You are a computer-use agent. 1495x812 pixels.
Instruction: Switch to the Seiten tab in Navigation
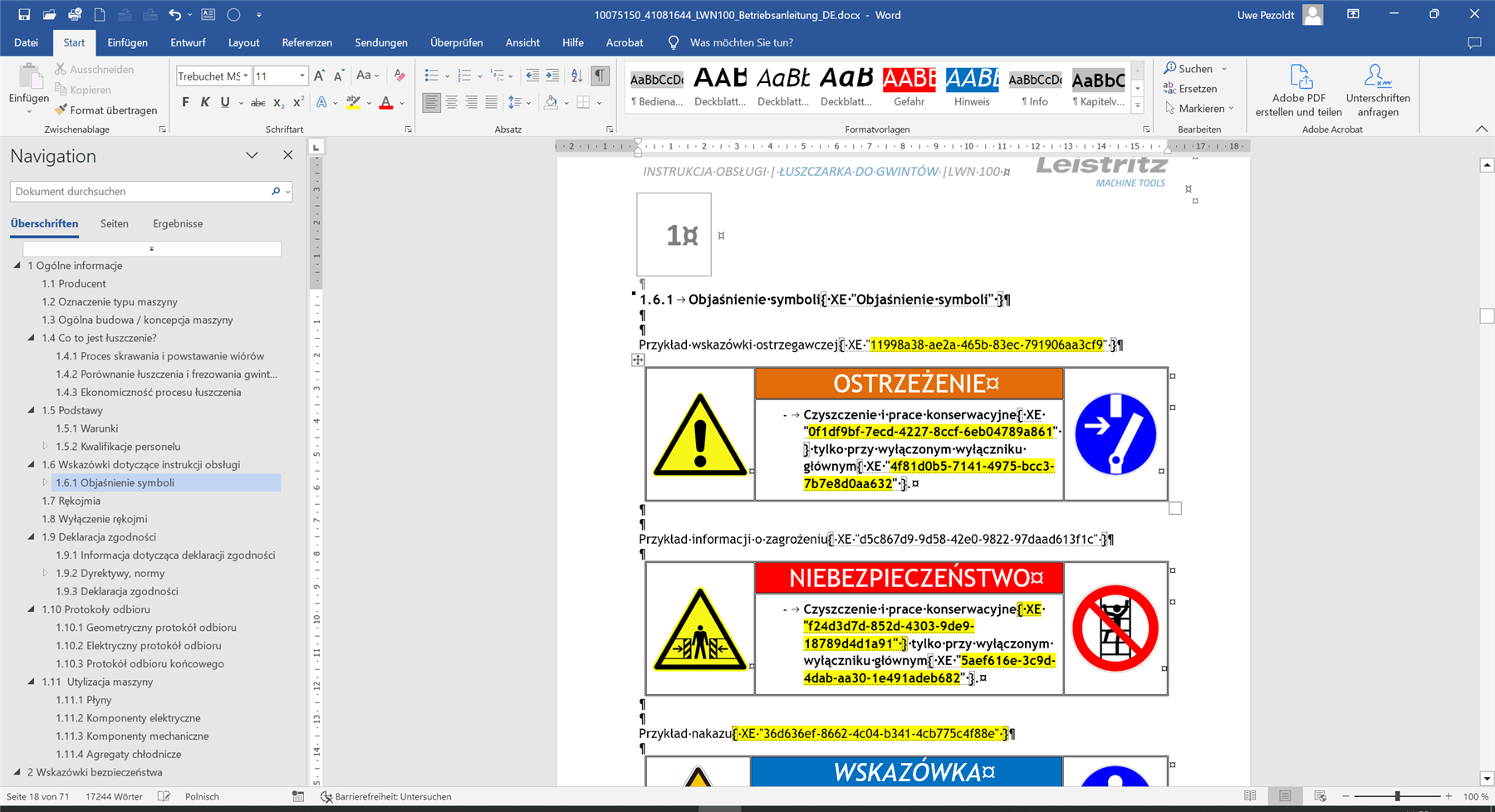point(115,223)
